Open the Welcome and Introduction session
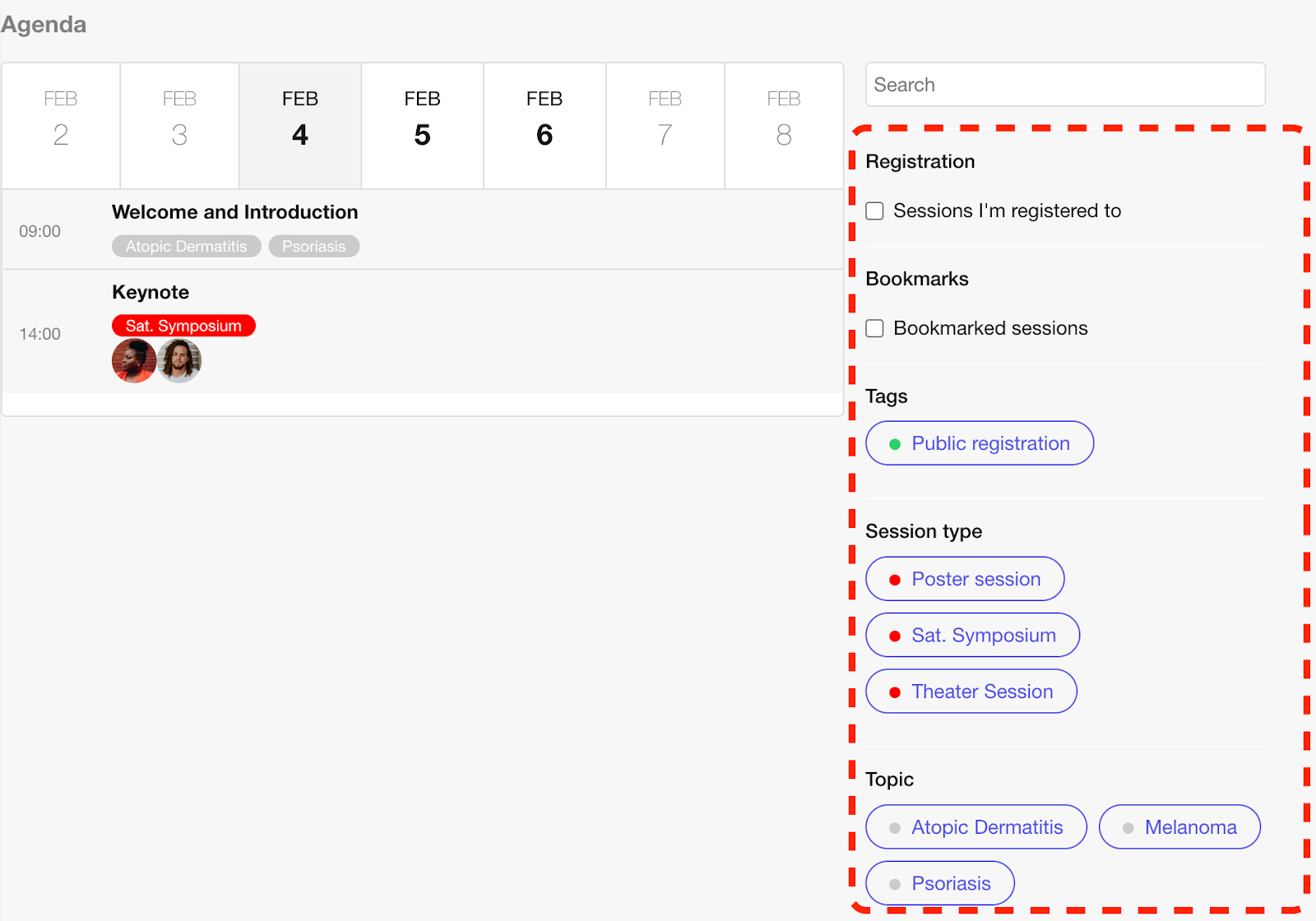Image resolution: width=1316 pixels, height=921 pixels. (235, 212)
